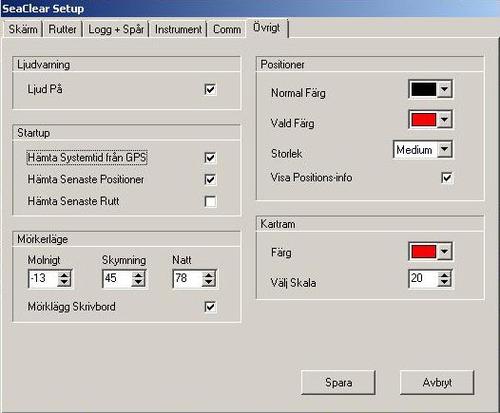Click the SeaClear Setup title bar
500x413 pixels.
250,8
